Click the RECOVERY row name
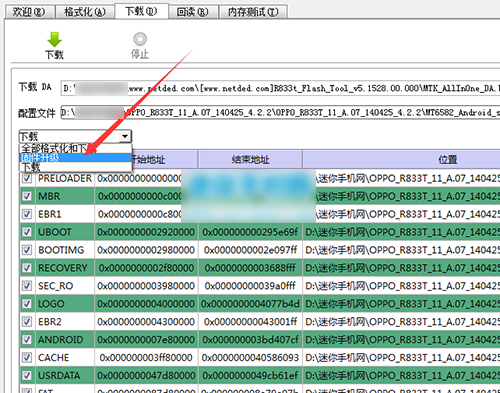Image resolution: width=500 pixels, height=393 pixels. (x=63, y=268)
